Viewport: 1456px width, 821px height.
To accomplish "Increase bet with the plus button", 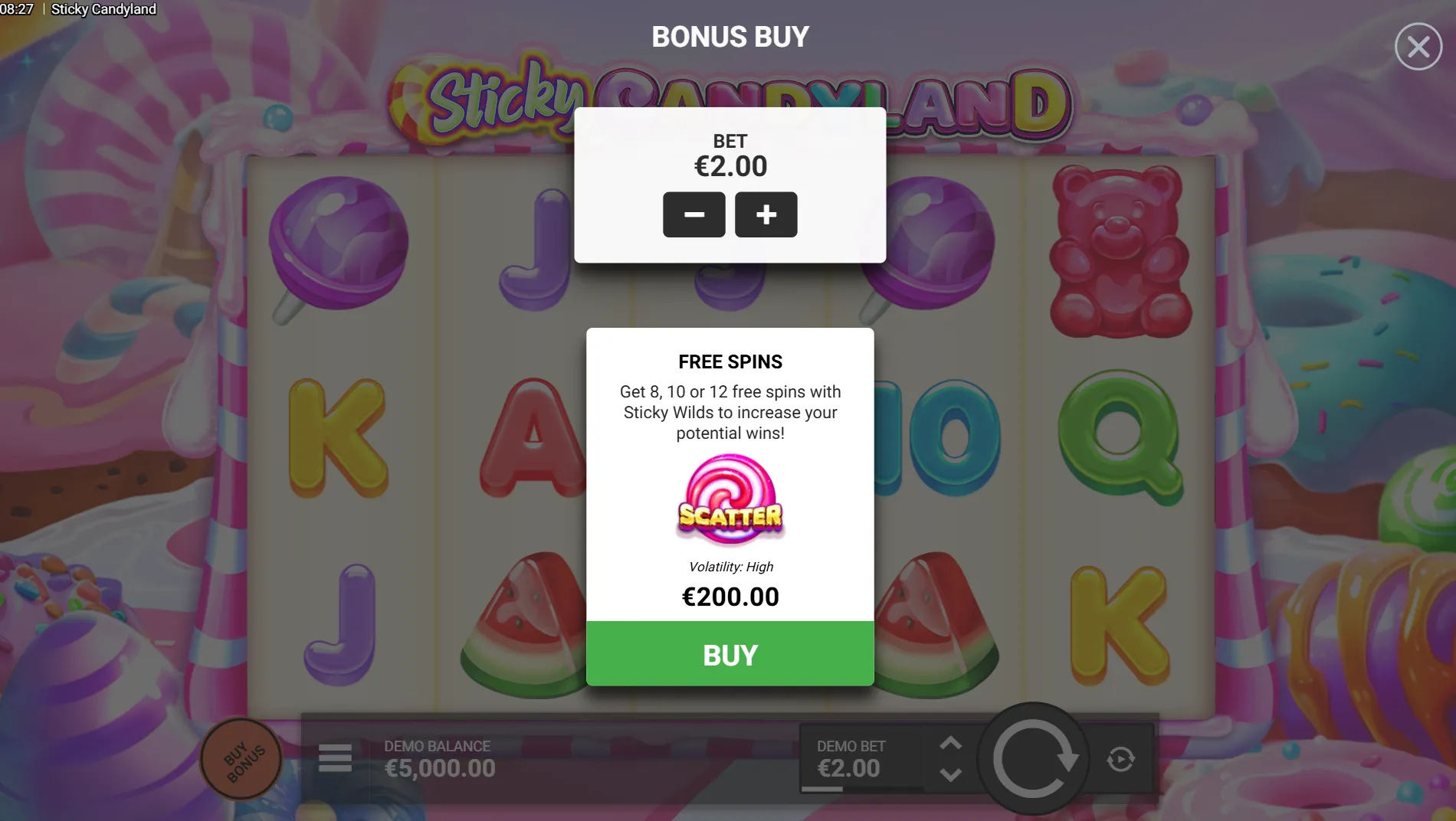I will coord(766,214).
